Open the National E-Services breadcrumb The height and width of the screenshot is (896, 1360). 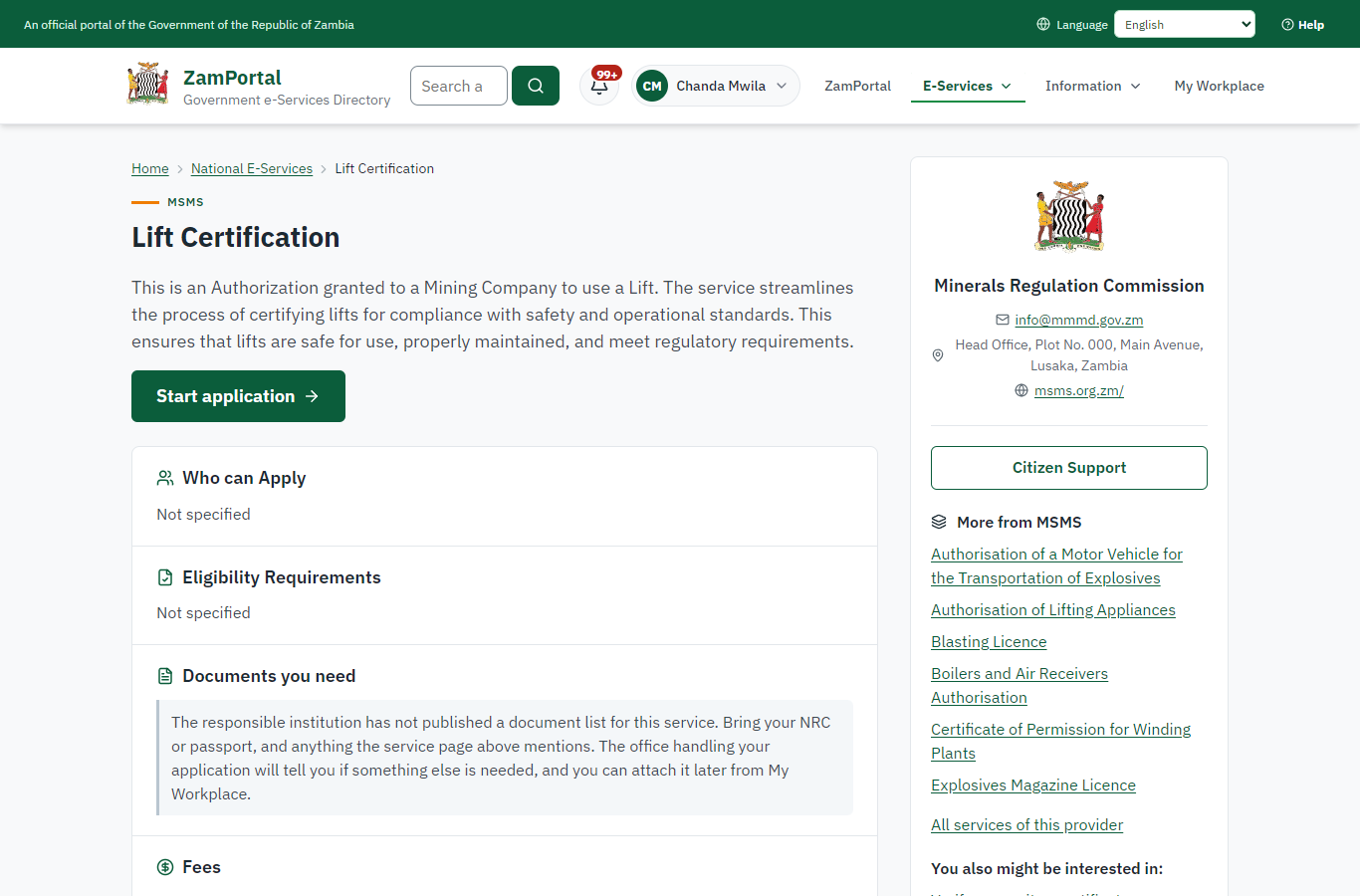pyautogui.click(x=252, y=168)
